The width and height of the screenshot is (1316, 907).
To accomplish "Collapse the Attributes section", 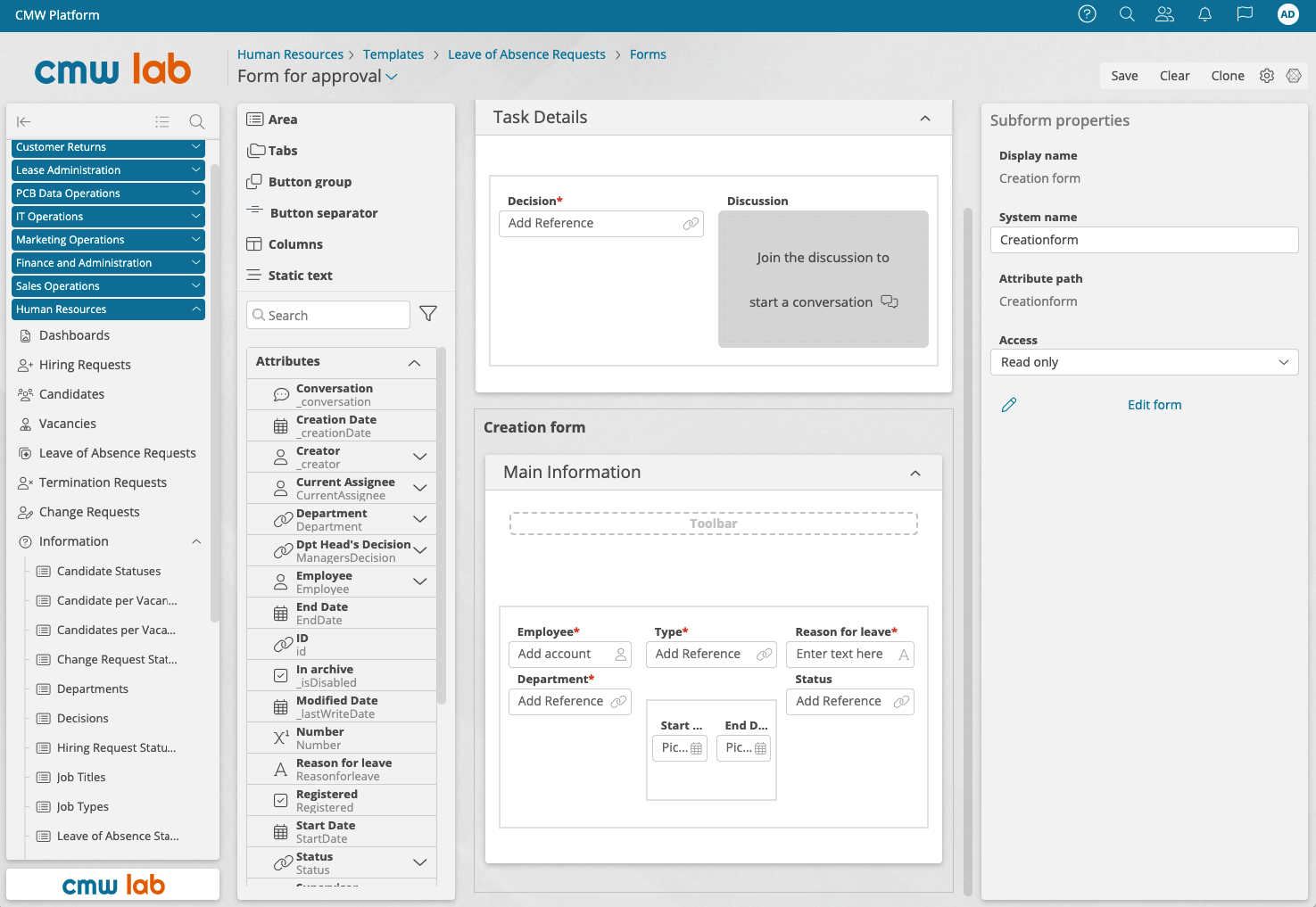I will (x=414, y=362).
